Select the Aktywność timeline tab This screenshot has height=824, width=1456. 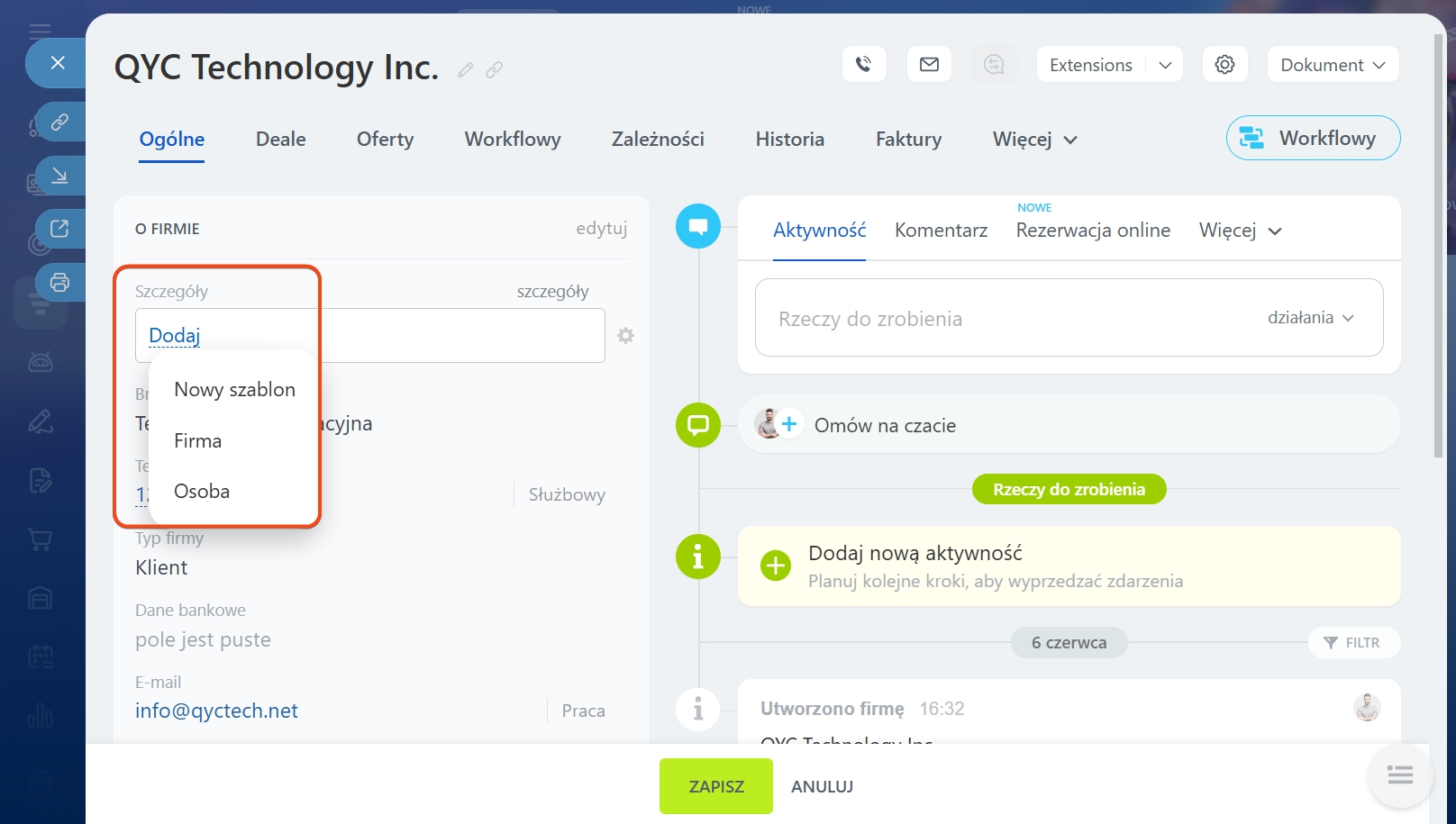tap(819, 230)
